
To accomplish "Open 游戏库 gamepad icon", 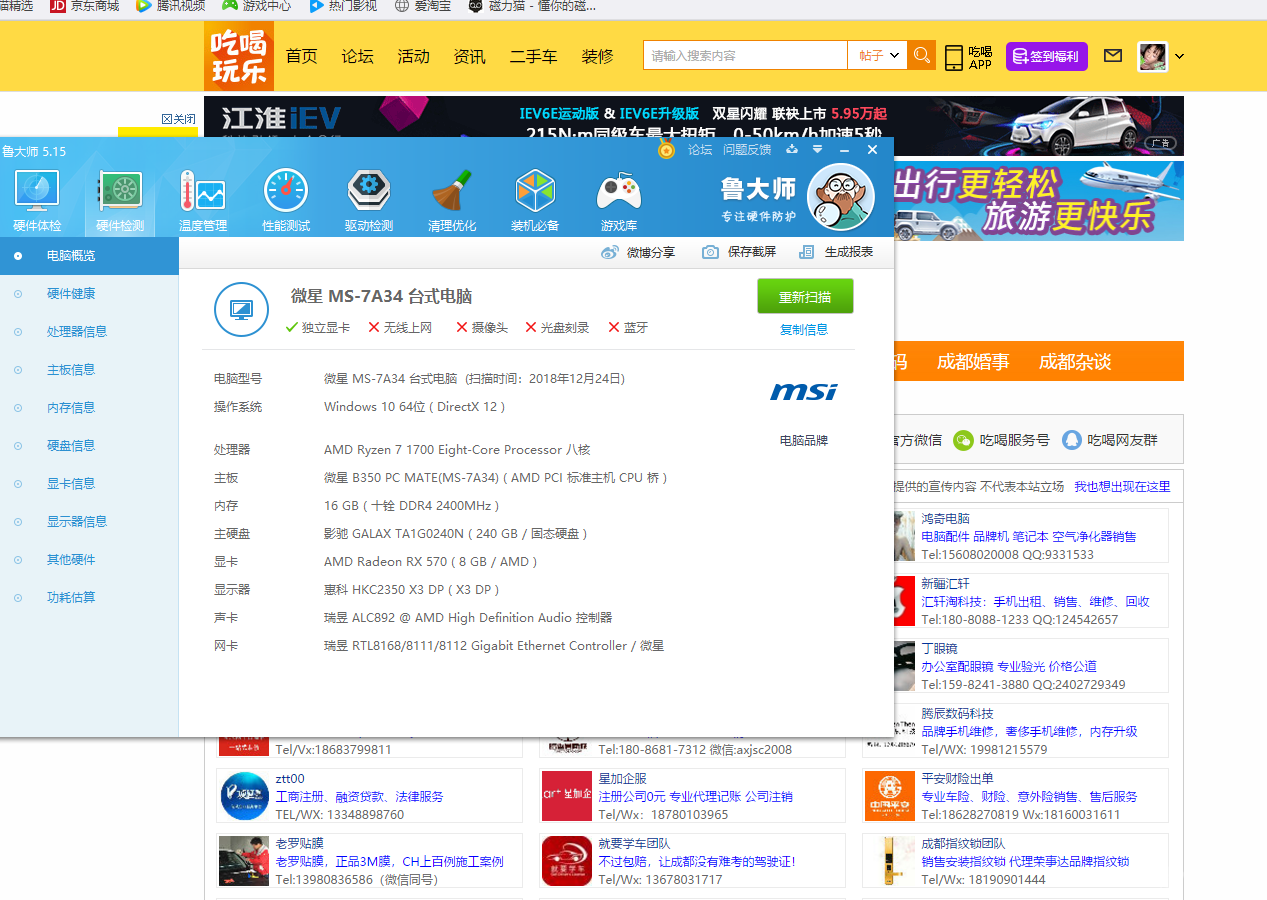I will point(619,201).
